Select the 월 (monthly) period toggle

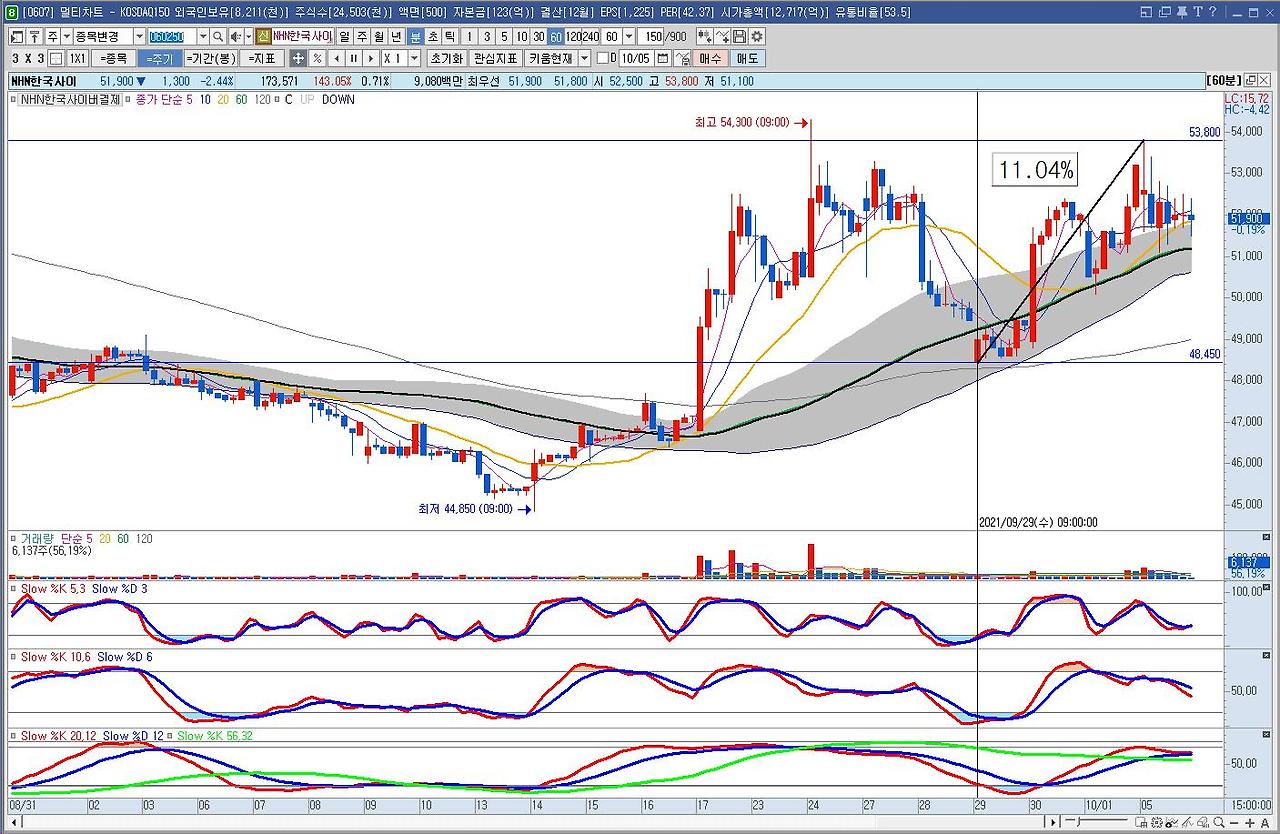point(380,36)
